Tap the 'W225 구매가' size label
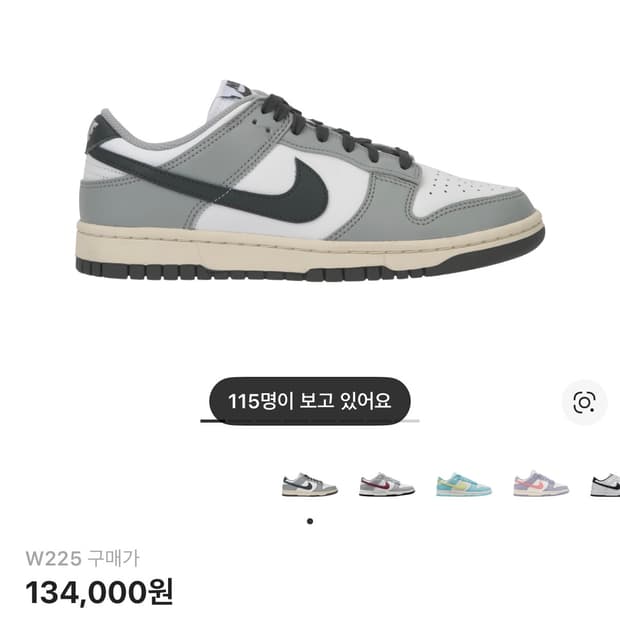This screenshot has width=620, height=620. 83,559
